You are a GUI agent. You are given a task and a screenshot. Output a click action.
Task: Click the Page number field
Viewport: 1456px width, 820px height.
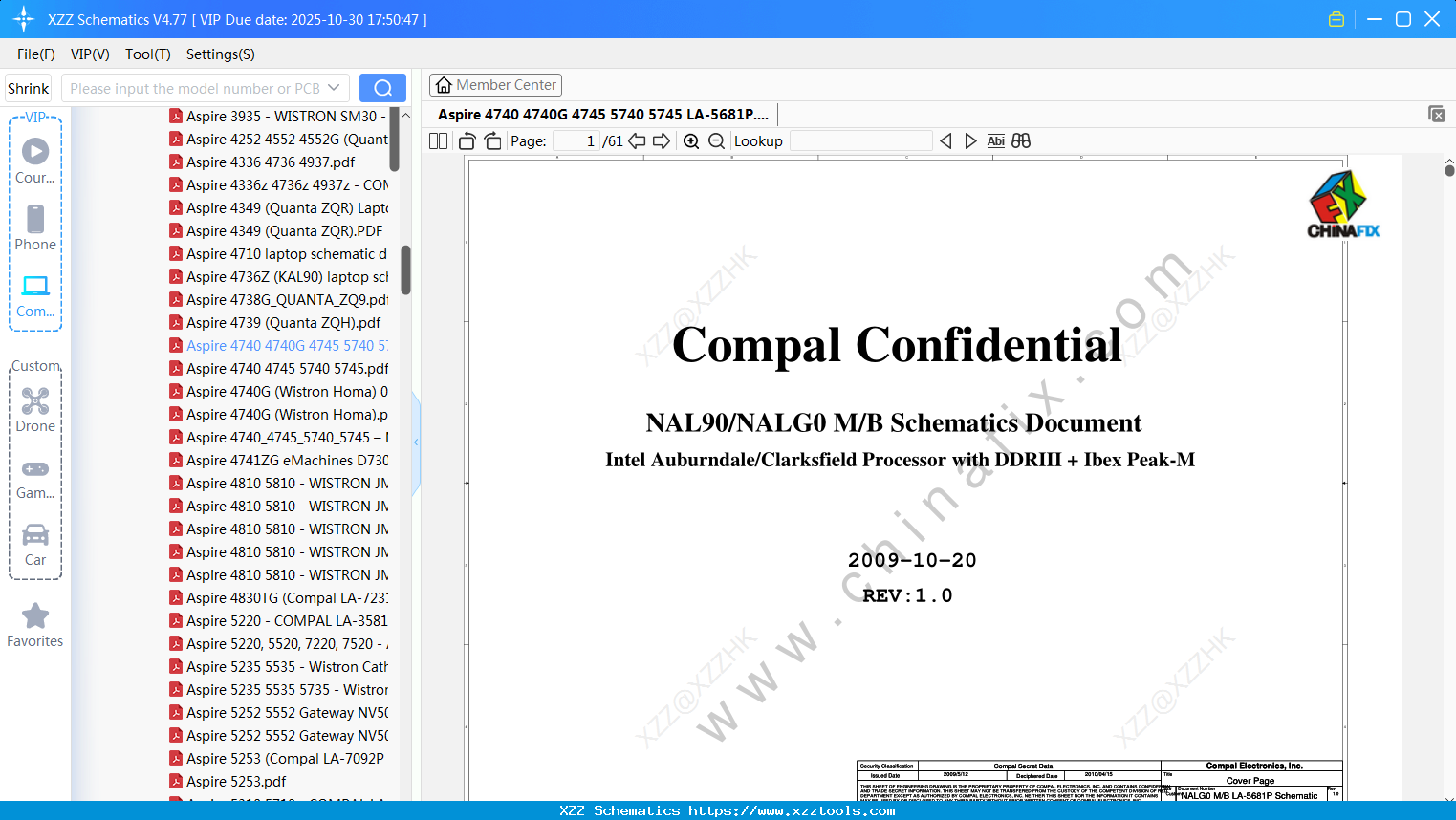(576, 141)
